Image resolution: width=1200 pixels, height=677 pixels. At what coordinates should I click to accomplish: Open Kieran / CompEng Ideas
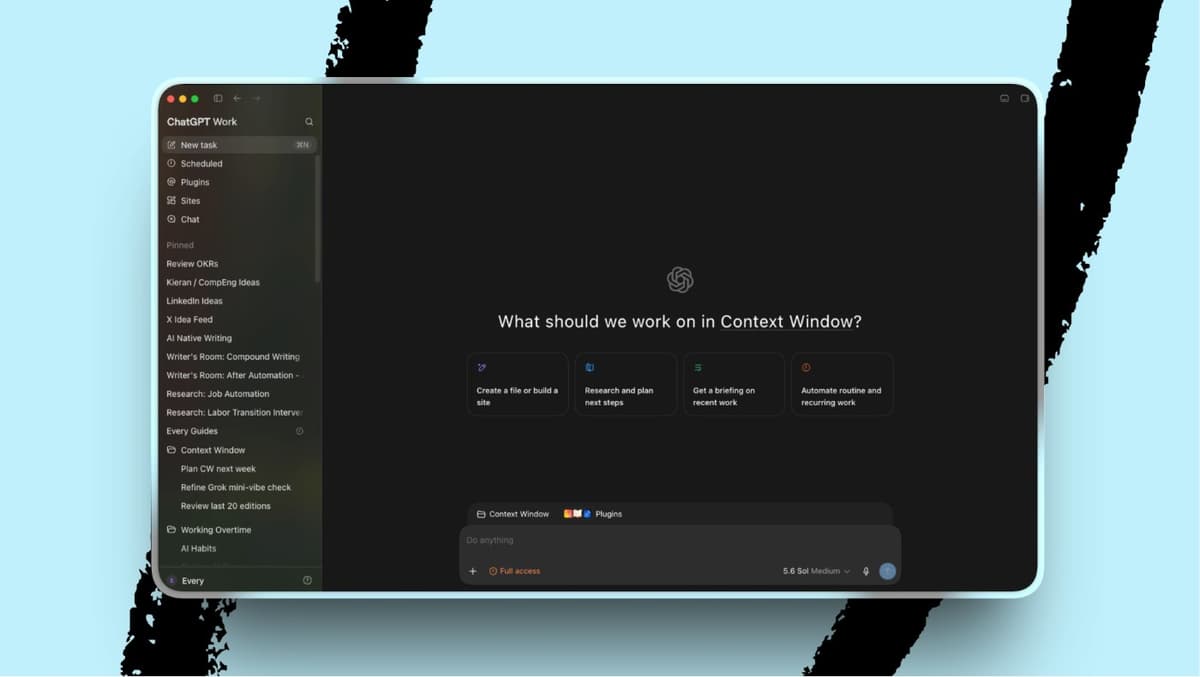[213, 282]
